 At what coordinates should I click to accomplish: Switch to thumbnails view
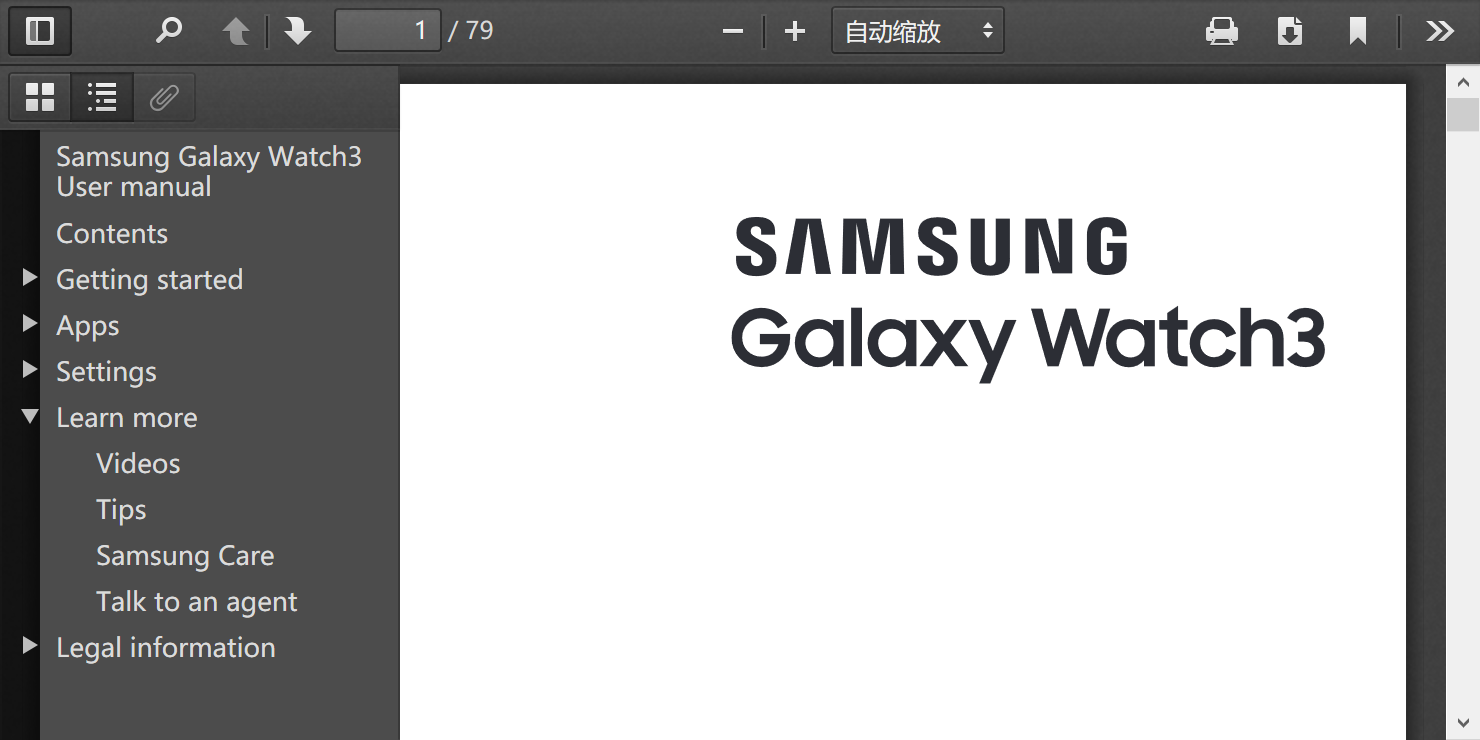pos(40,97)
